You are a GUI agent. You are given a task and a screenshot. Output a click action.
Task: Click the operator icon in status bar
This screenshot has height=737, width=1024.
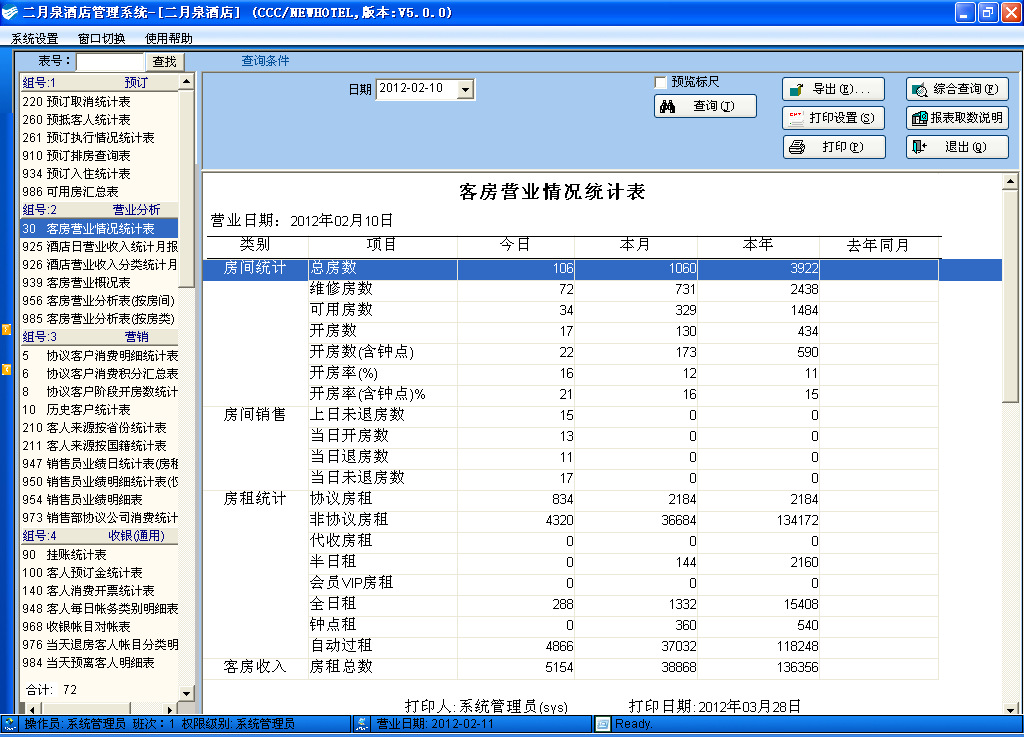[10, 723]
